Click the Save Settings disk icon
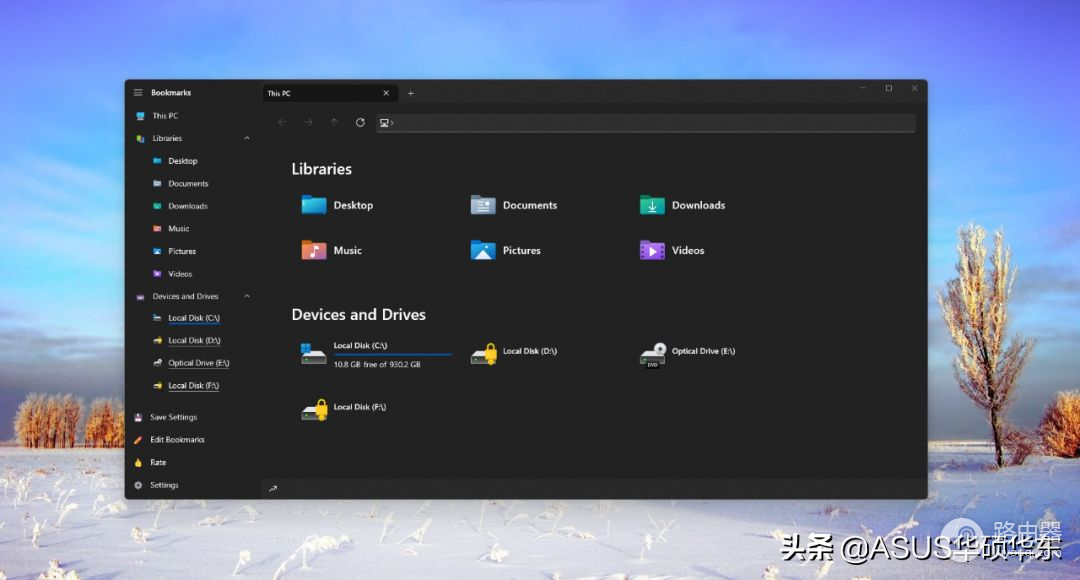 (138, 417)
